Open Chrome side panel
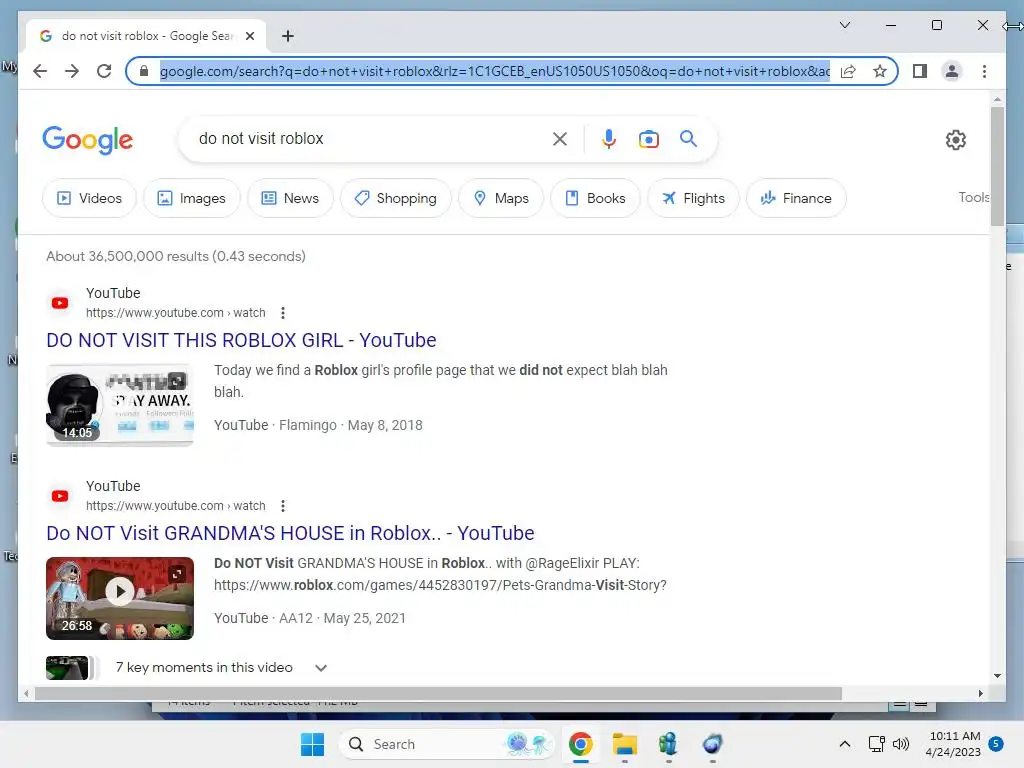Viewport: 1024px width, 768px height. (920, 71)
